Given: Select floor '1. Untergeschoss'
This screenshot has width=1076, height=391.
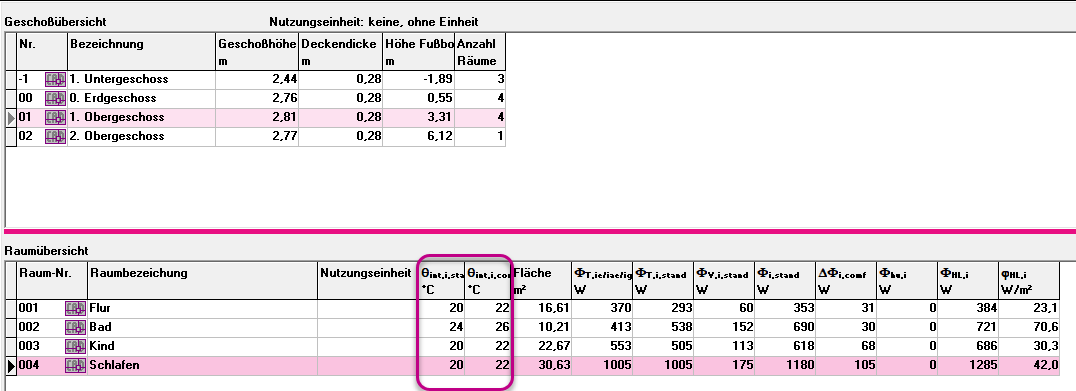Looking at the screenshot, I should coord(118,79).
